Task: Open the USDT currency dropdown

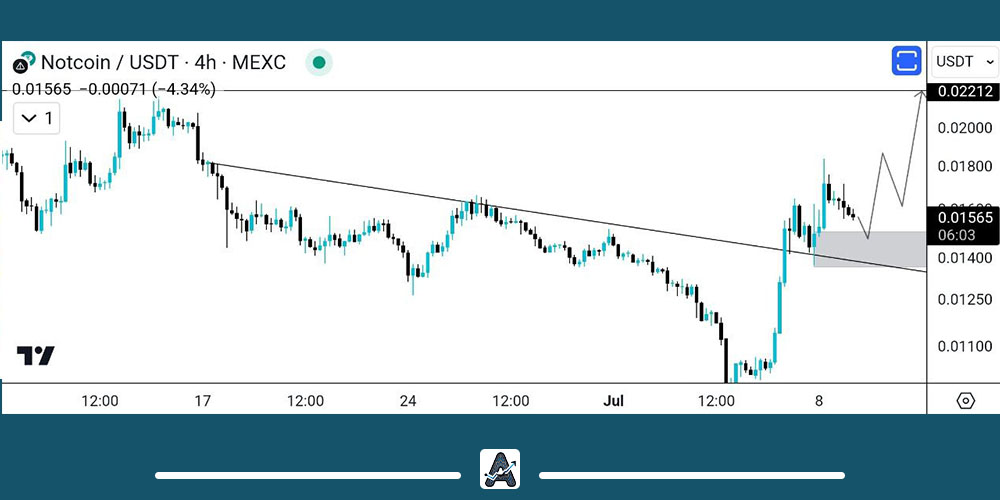Action: coord(964,62)
